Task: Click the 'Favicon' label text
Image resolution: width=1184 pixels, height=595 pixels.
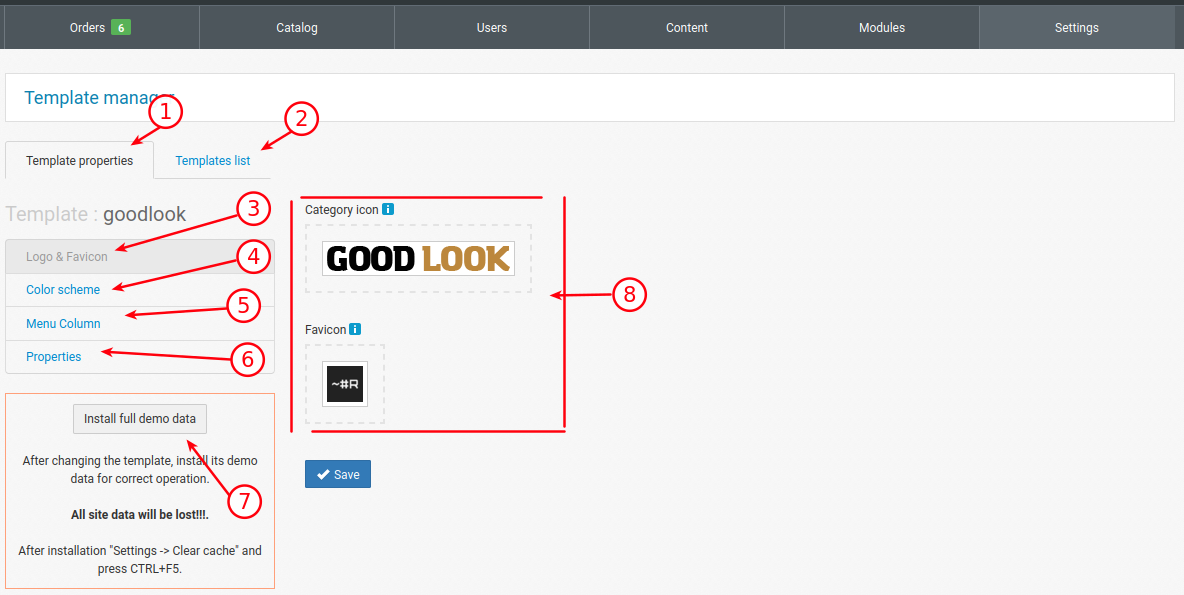Action: point(325,330)
